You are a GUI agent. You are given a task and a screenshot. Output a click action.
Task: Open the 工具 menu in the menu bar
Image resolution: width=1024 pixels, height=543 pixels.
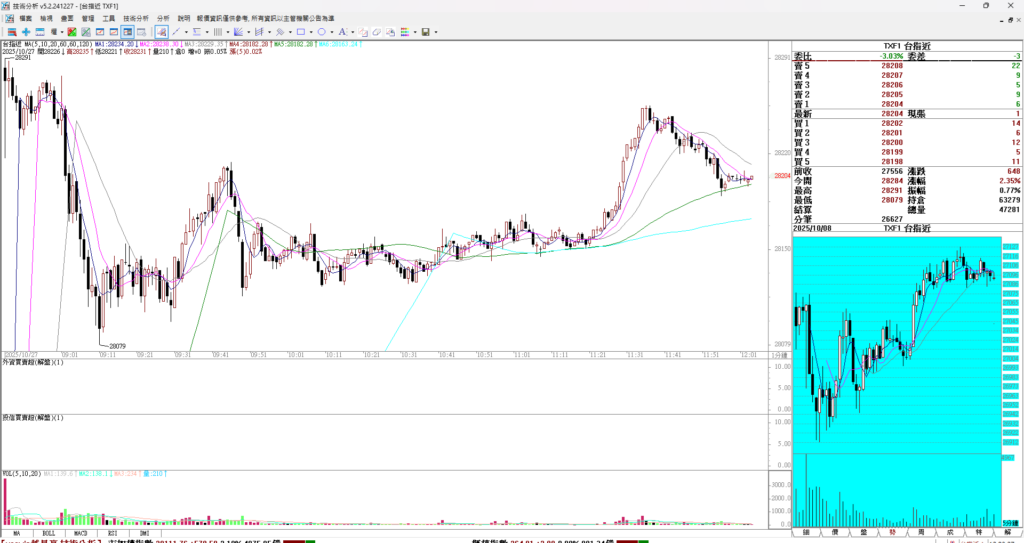click(x=109, y=18)
